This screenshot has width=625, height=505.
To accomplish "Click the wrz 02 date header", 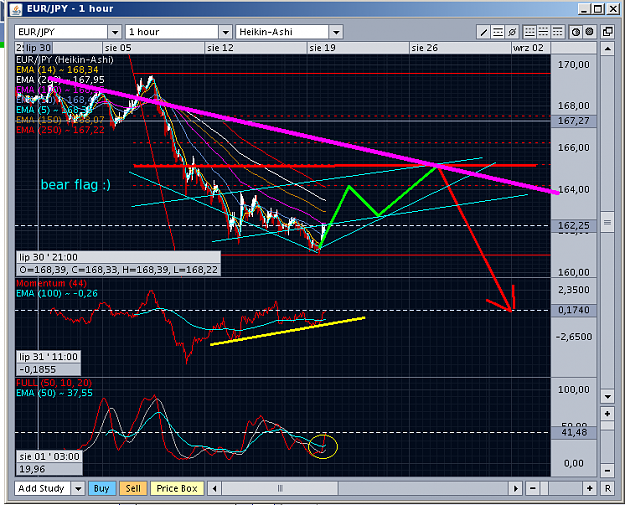I will click(529, 48).
